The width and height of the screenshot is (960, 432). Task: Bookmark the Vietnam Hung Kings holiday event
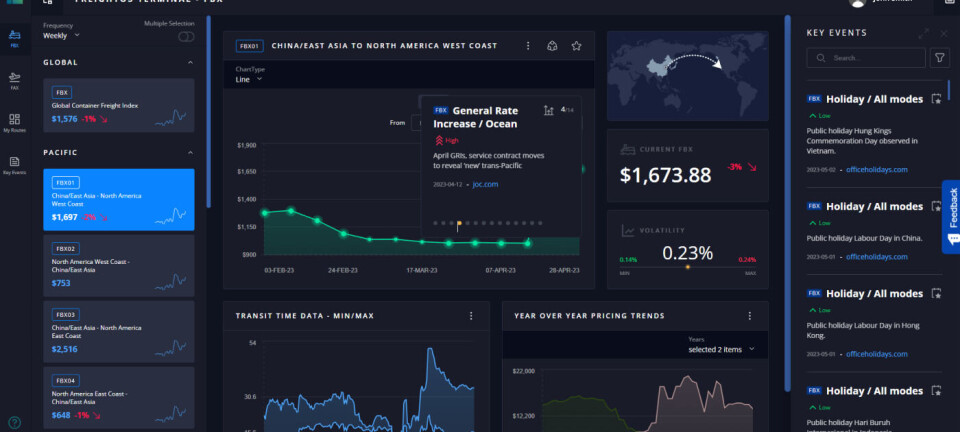(x=936, y=98)
